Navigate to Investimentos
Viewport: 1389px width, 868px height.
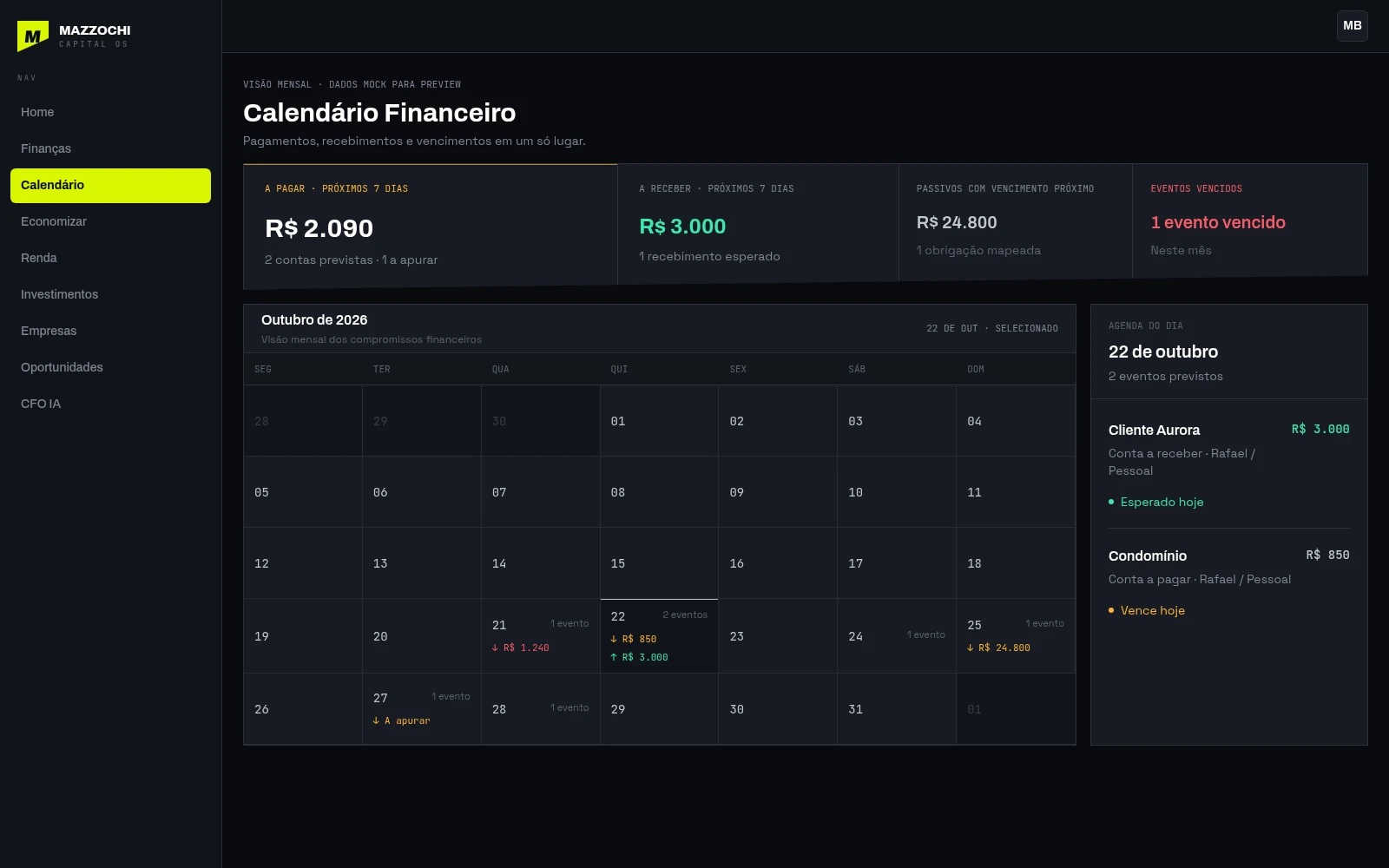coord(110,294)
